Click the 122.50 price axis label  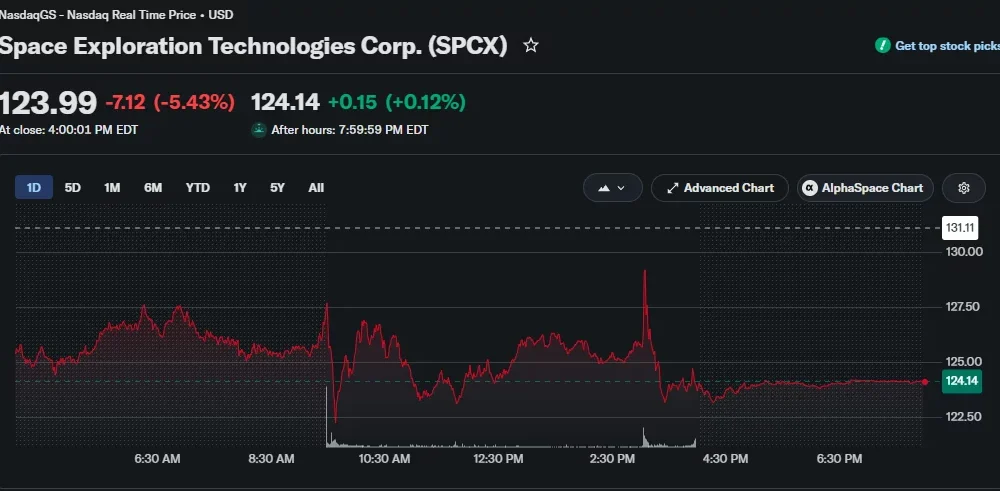[x=963, y=417]
